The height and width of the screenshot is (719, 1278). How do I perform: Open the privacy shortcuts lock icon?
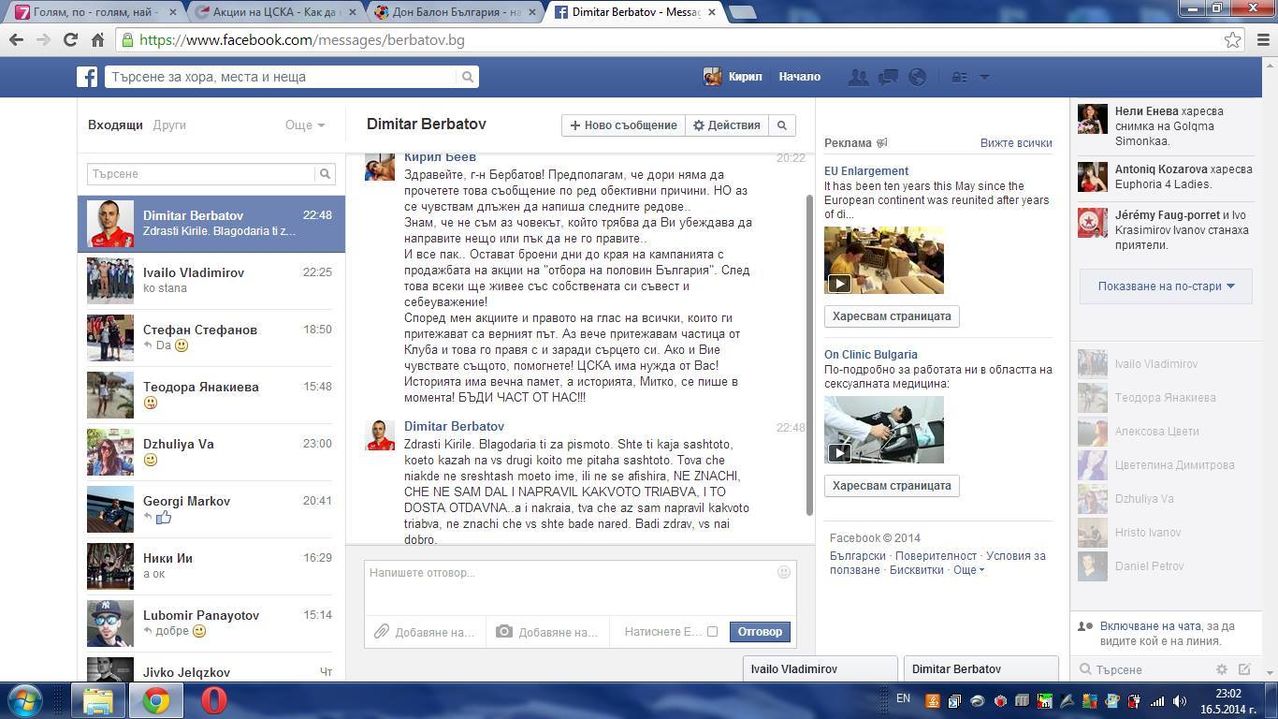958,77
